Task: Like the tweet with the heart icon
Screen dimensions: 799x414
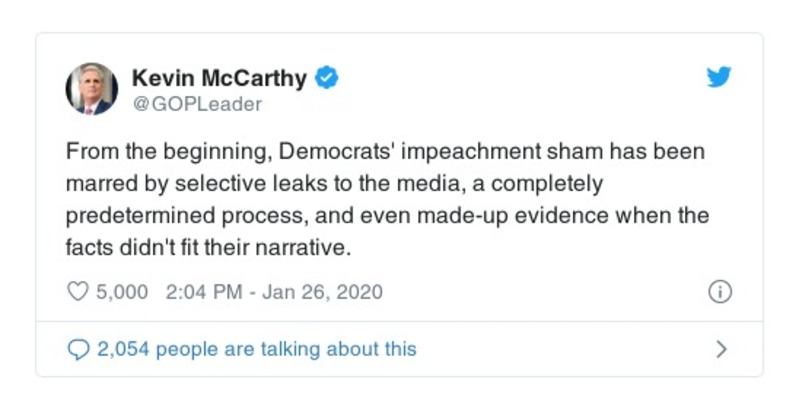Action: point(77,292)
